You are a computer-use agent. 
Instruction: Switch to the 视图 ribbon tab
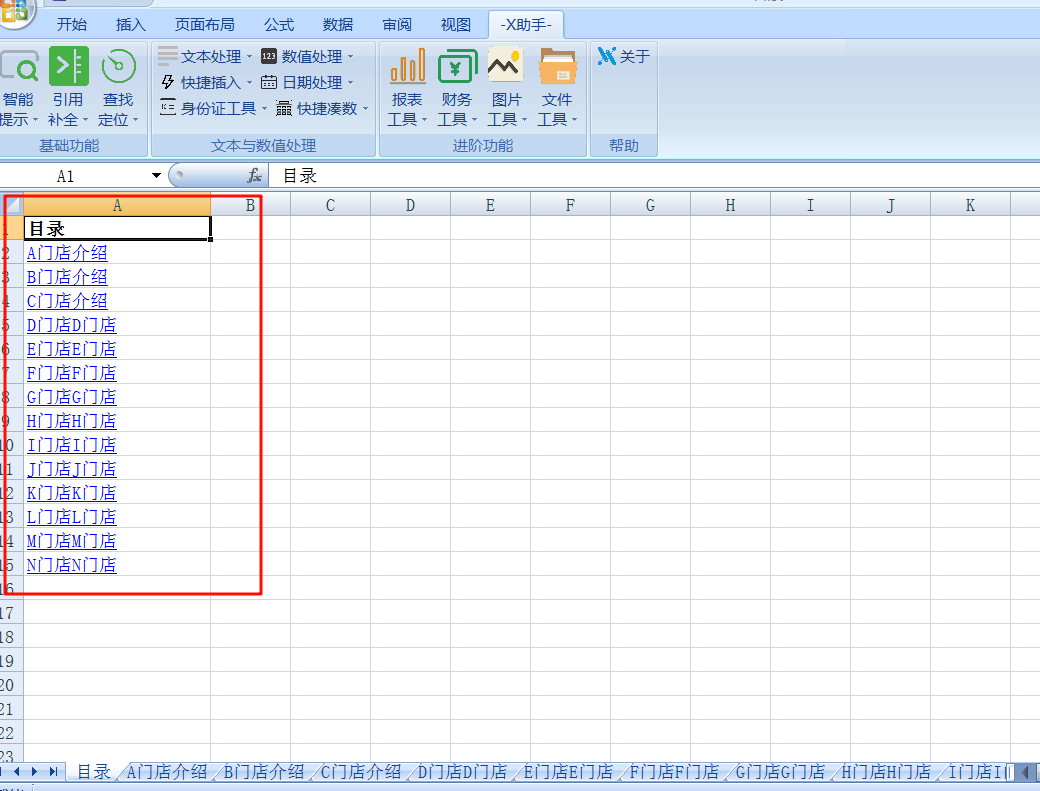pyautogui.click(x=456, y=25)
